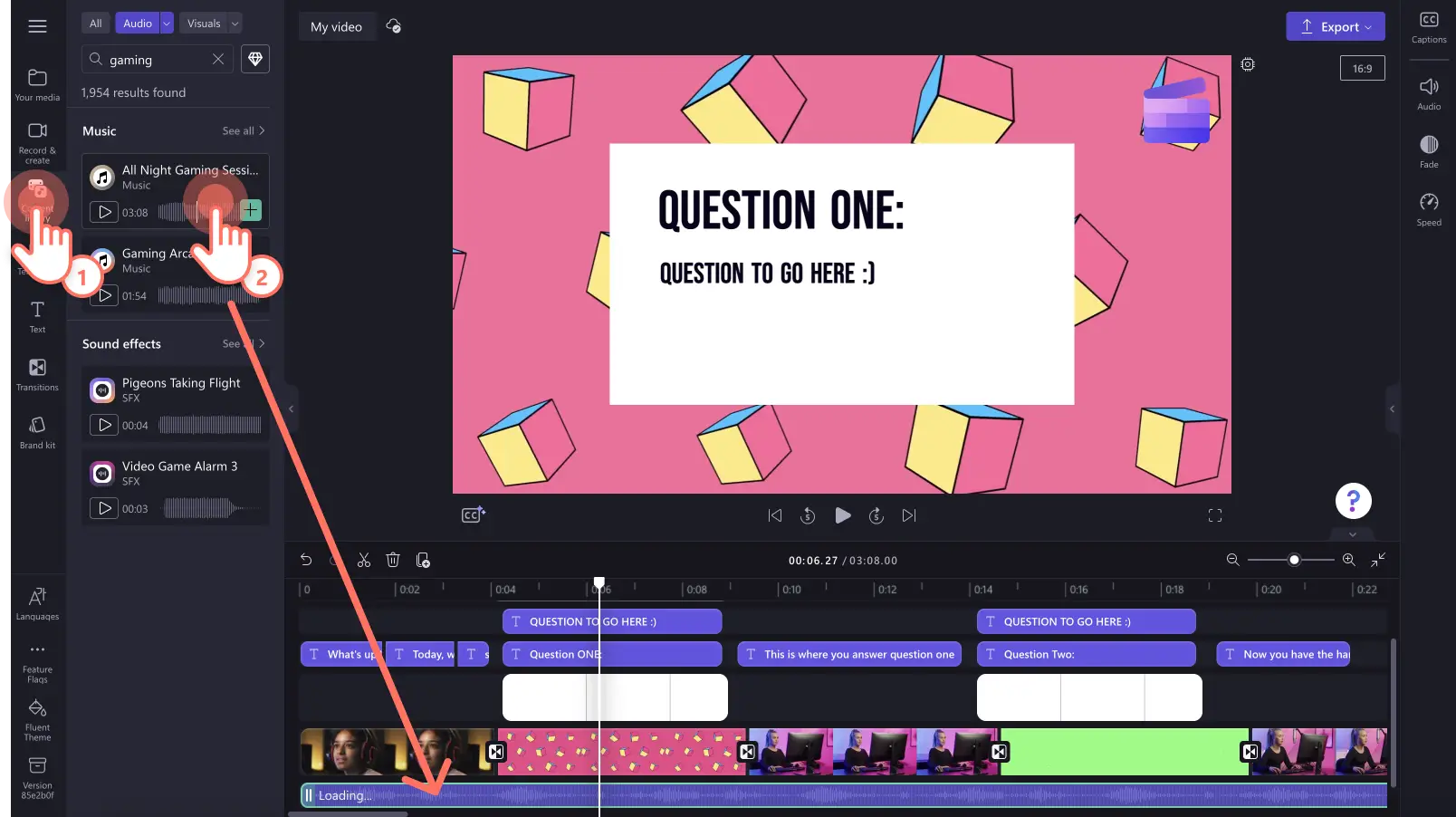Skip to start of video

pos(775,515)
